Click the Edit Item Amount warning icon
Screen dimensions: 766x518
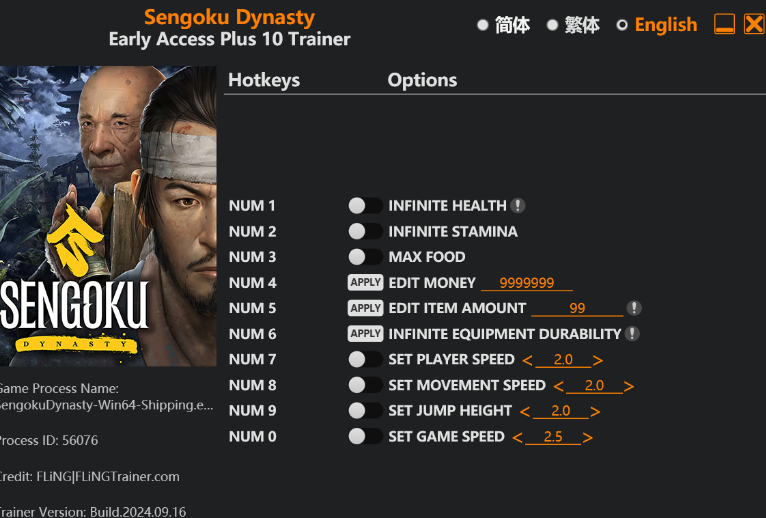pyautogui.click(x=634, y=308)
